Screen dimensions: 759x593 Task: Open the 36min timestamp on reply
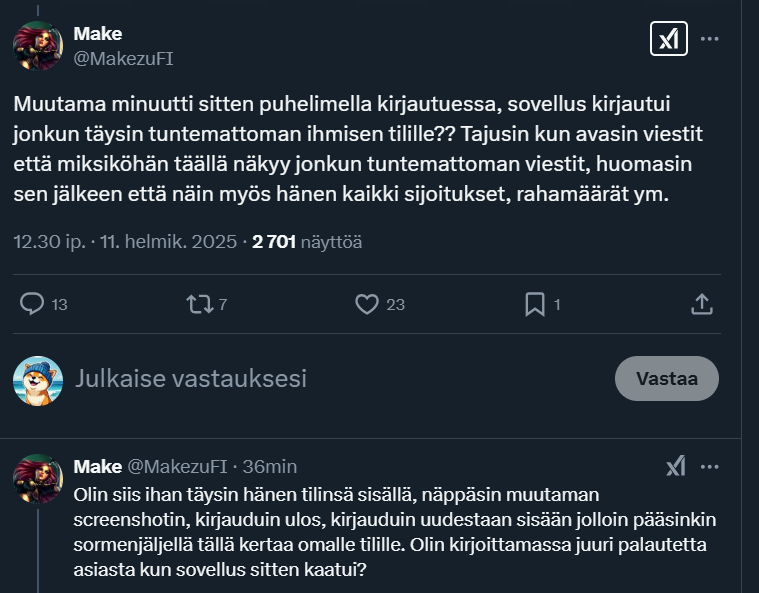(x=269, y=466)
